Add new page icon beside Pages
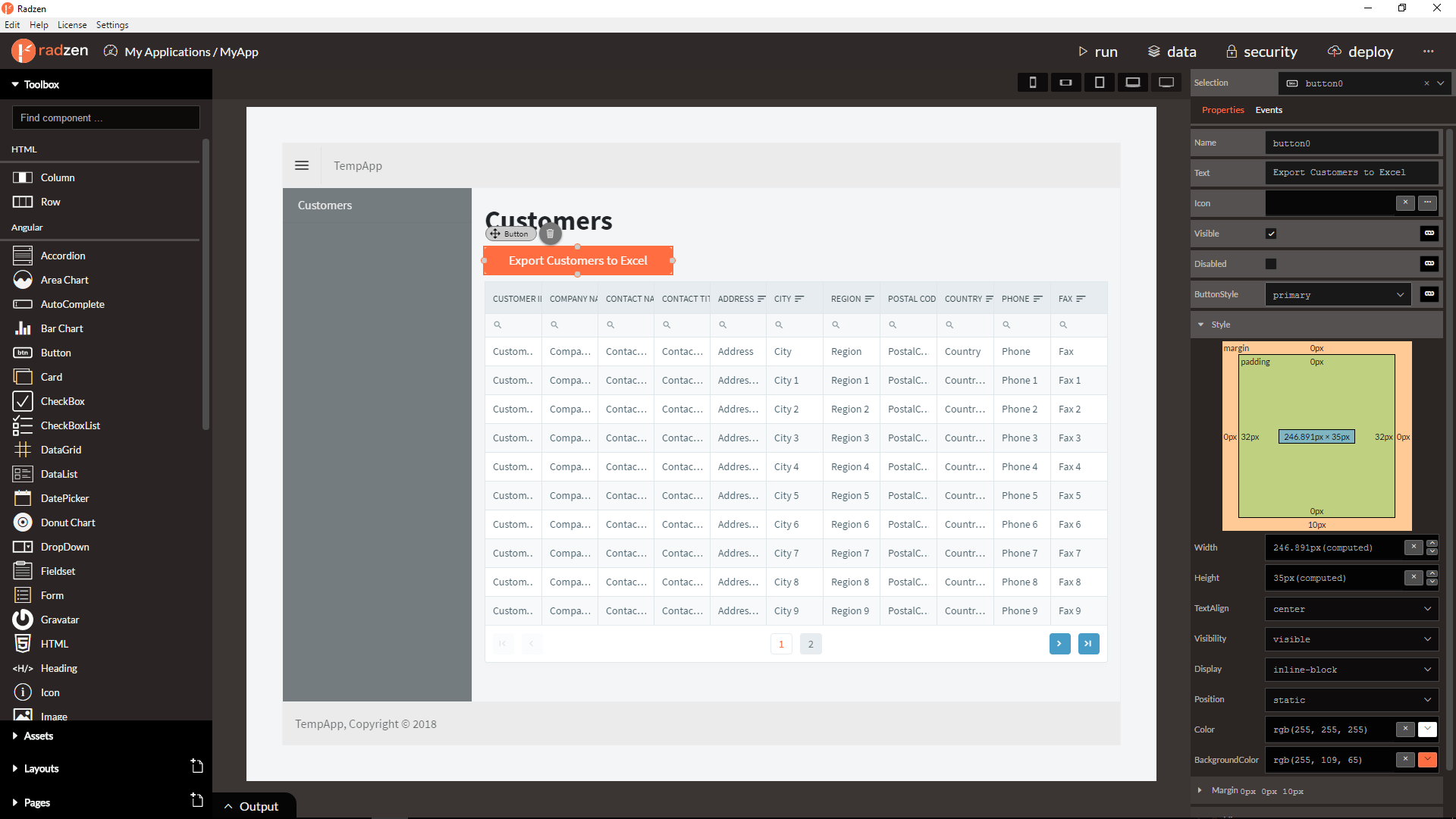Viewport: 1456px width, 819px height. tap(196, 800)
